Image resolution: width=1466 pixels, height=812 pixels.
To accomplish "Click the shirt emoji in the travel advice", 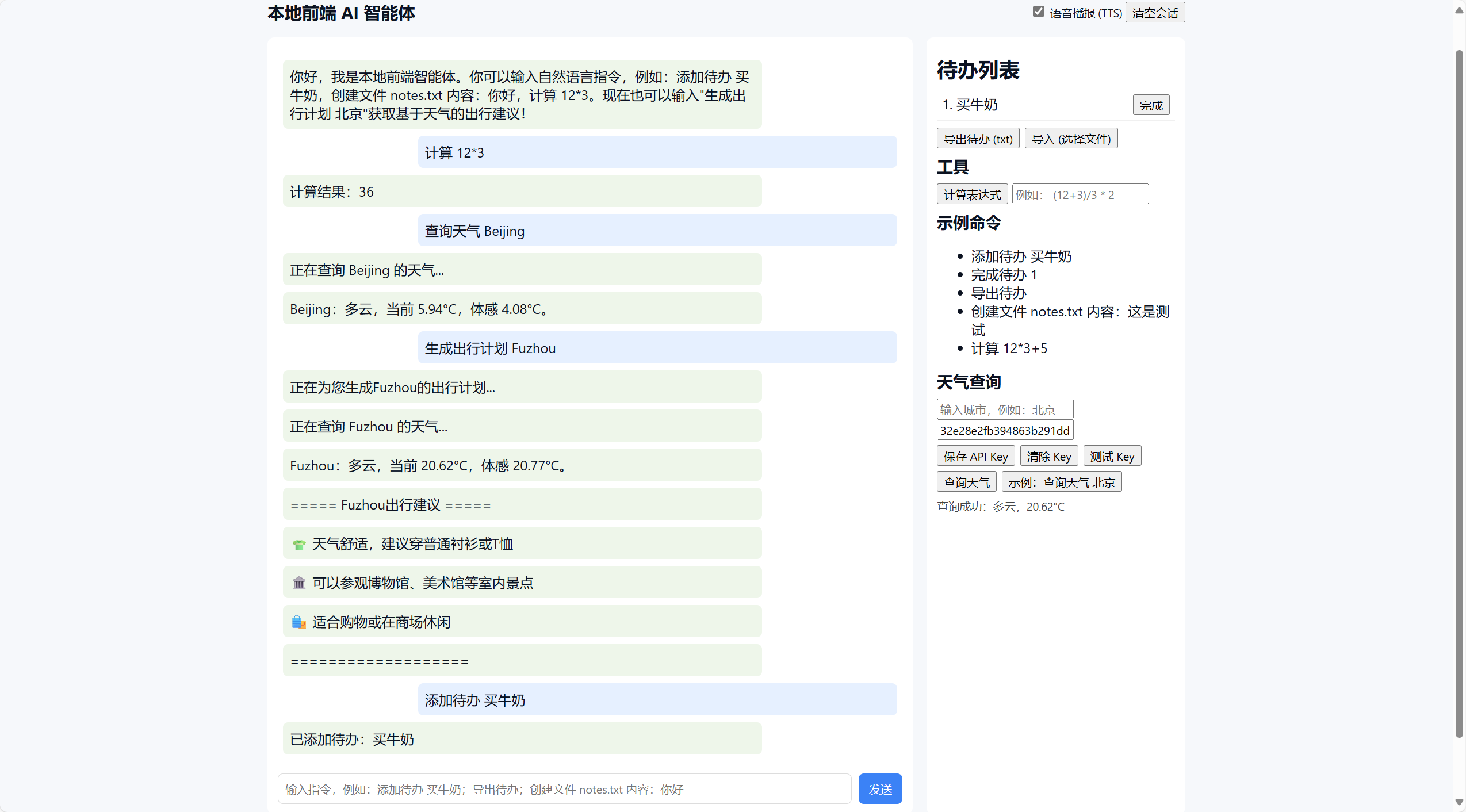I will click(x=298, y=543).
